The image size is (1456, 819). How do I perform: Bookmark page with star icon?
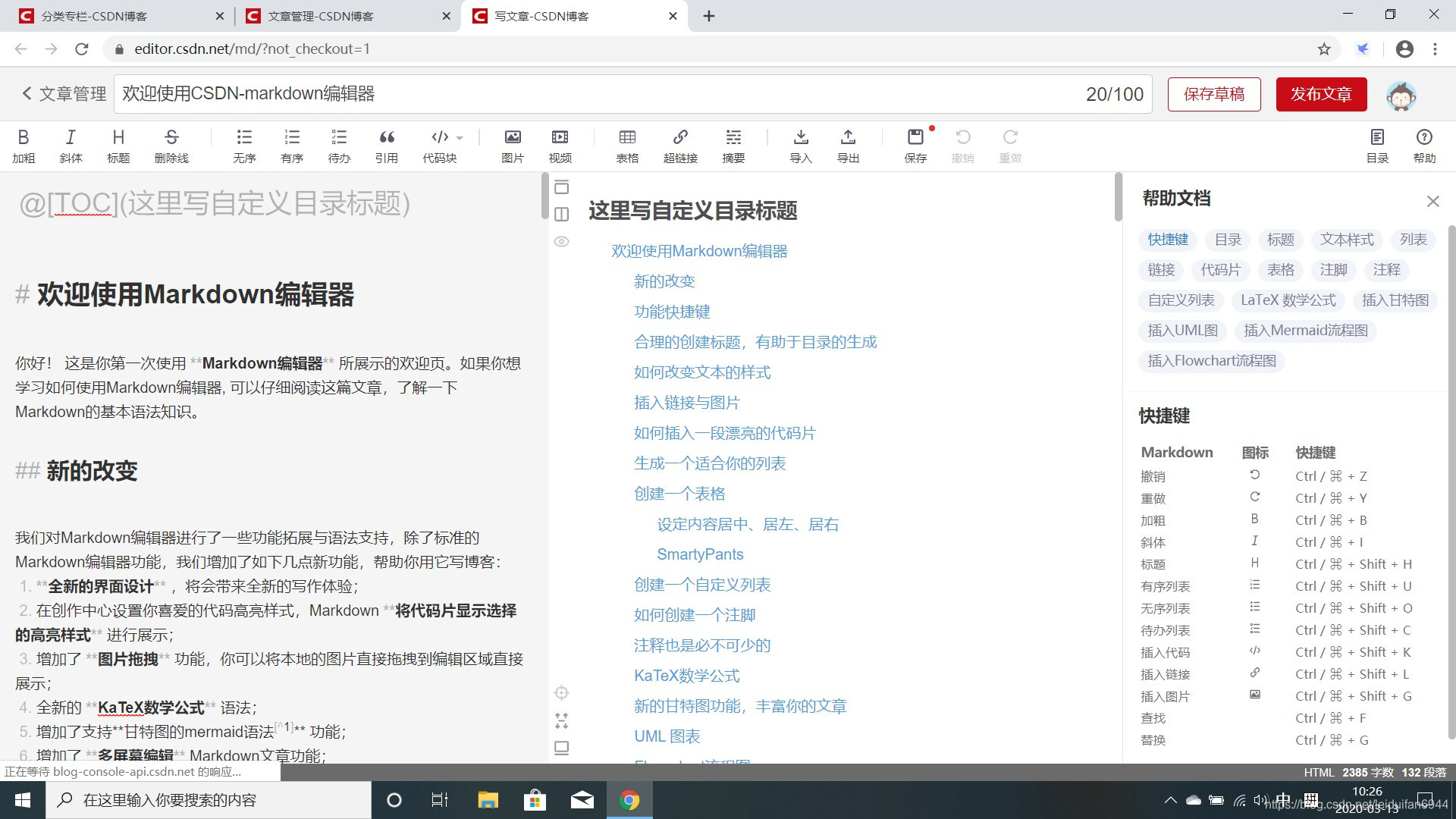pyautogui.click(x=1324, y=49)
